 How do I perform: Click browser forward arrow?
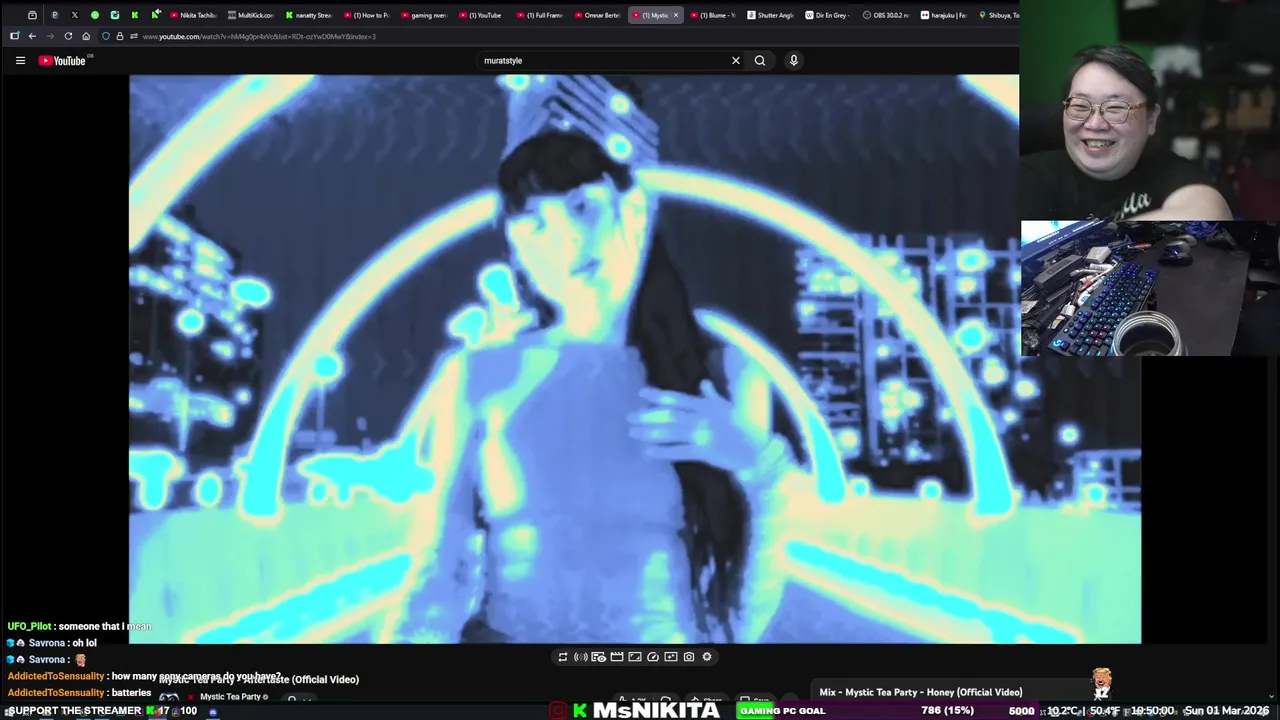tap(50, 36)
